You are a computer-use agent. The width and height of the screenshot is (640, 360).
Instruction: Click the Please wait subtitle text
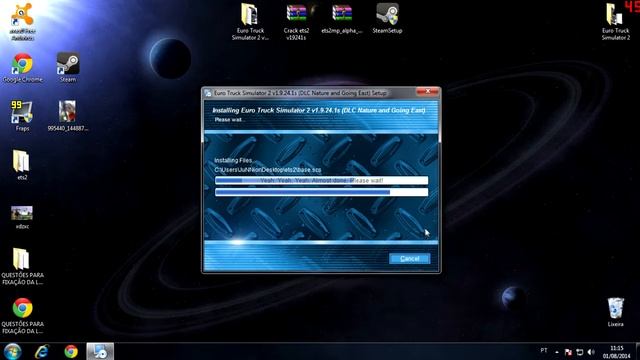click(230, 120)
